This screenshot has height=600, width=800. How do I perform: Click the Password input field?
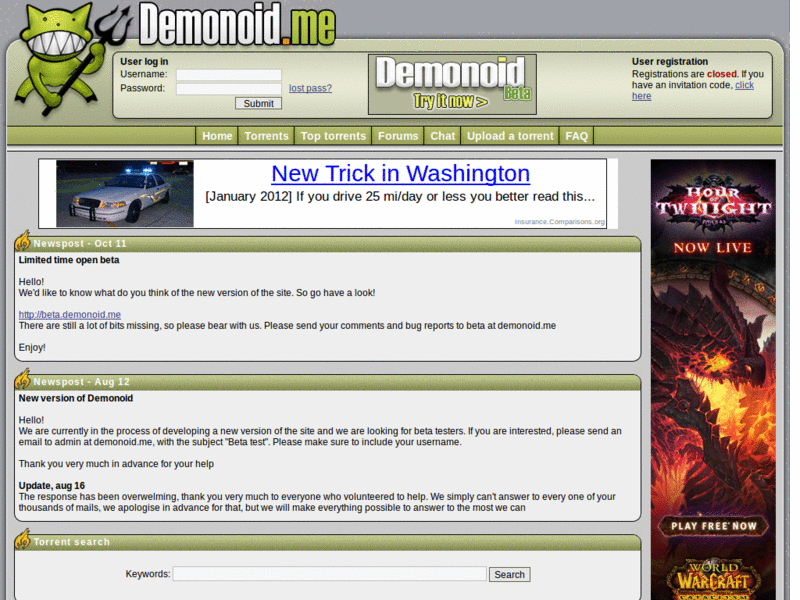click(229, 89)
